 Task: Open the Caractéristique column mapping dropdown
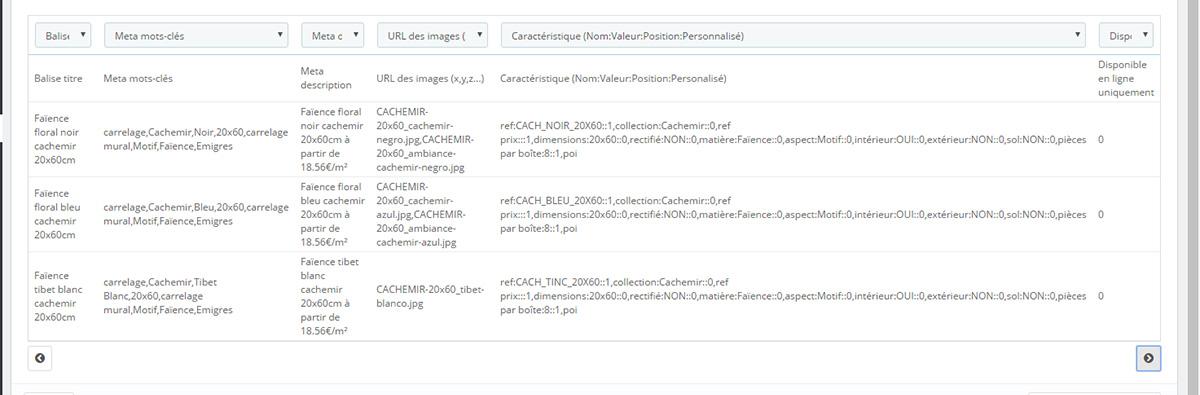click(793, 36)
